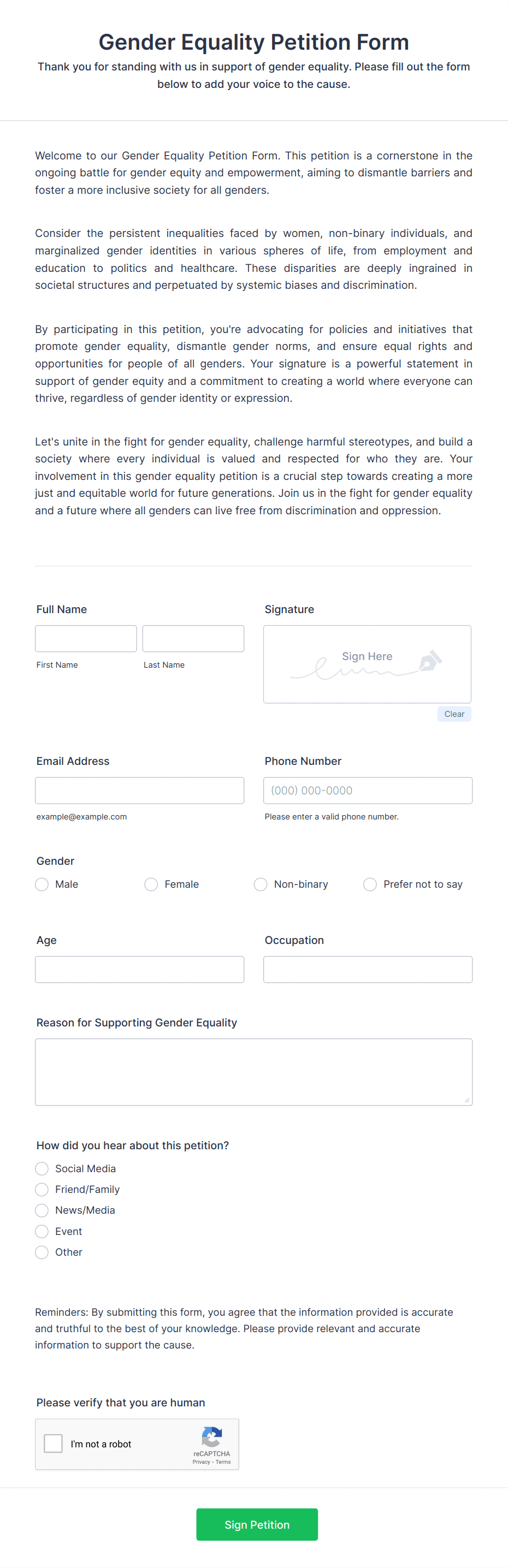Select Prefer not to say
This screenshot has width=508, height=1568.
370,884
